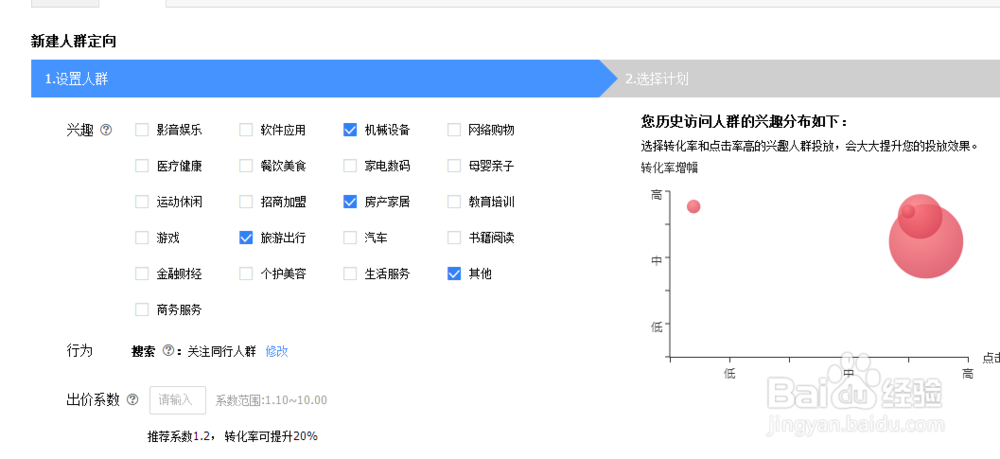The height and width of the screenshot is (459, 1000).
Task: Check the 商务服务 checkbox
Action: [142, 310]
